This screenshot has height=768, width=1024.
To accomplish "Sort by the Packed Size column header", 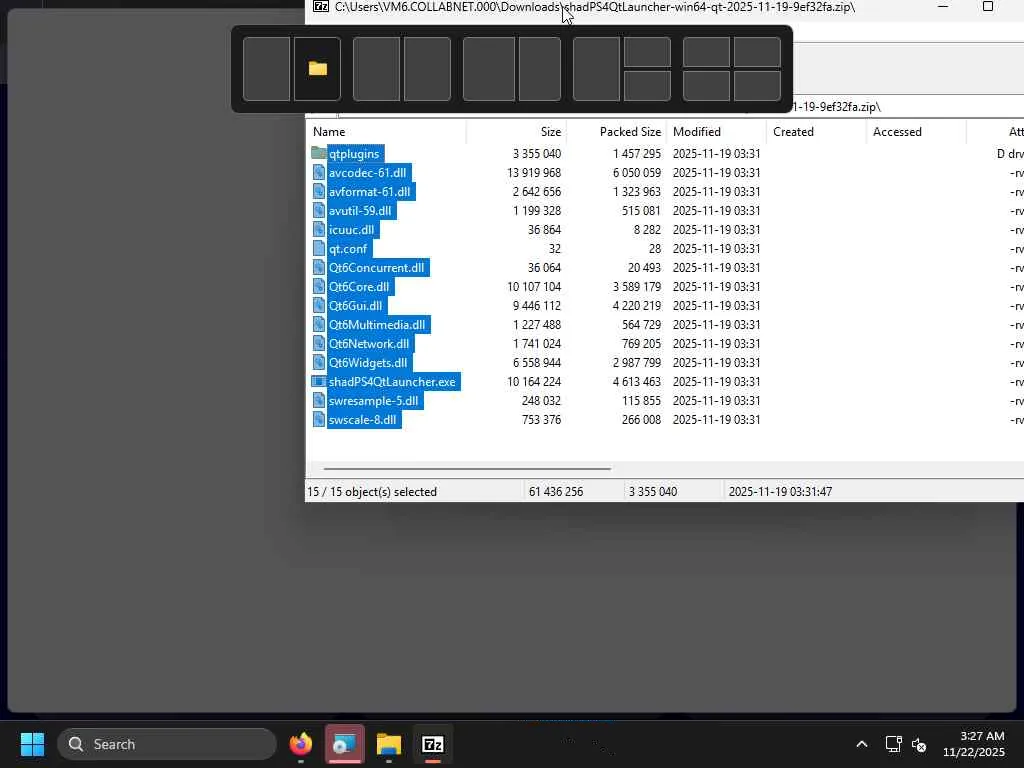I will coord(616,132).
